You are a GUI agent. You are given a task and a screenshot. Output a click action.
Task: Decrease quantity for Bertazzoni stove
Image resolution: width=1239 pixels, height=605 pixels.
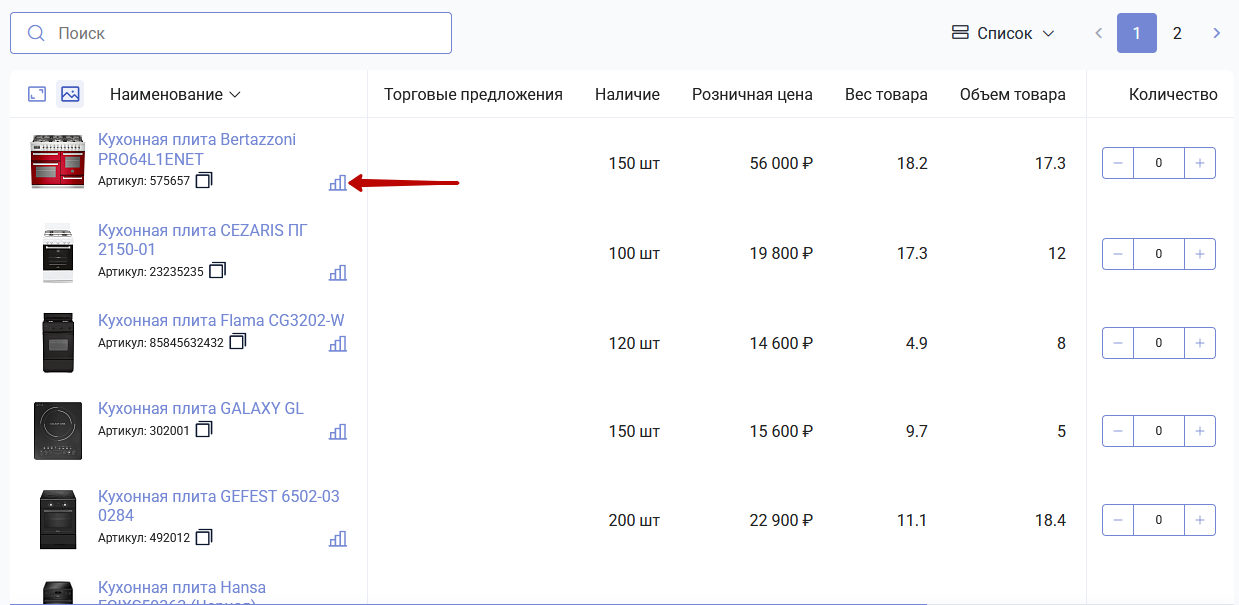point(1118,163)
